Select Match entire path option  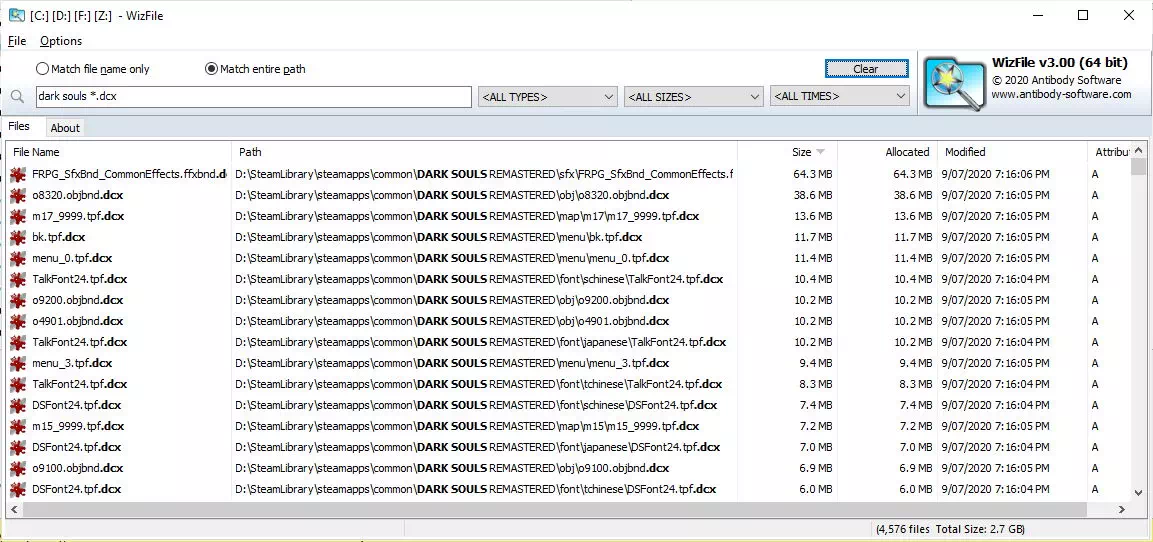255,69
